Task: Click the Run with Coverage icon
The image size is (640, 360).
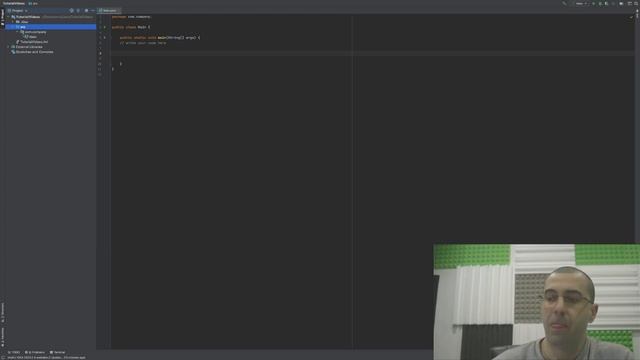Action: pyautogui.click(x=606, y=4)
